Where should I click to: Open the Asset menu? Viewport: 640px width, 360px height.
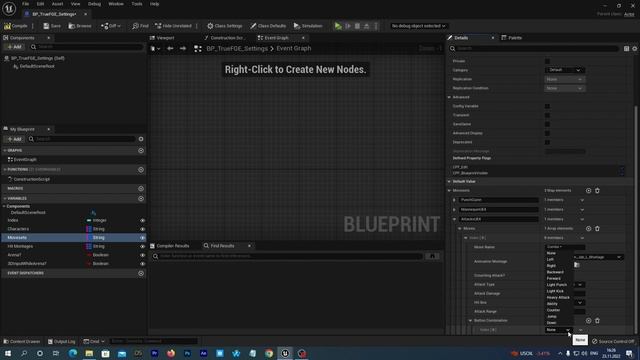pyautogui.click(x=57, y=4)
